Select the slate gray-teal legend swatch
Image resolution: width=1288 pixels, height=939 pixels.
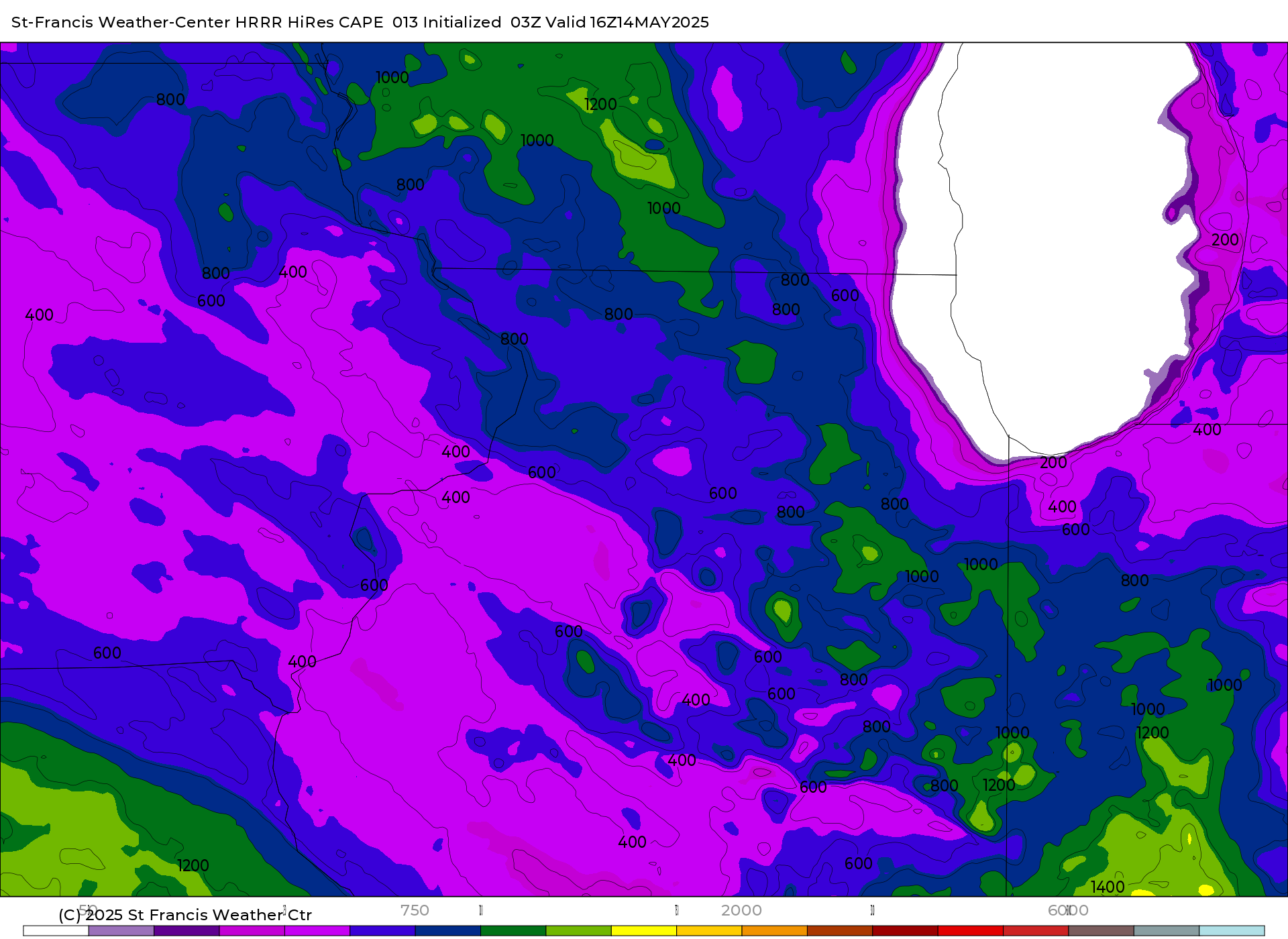click(1166, 931)
